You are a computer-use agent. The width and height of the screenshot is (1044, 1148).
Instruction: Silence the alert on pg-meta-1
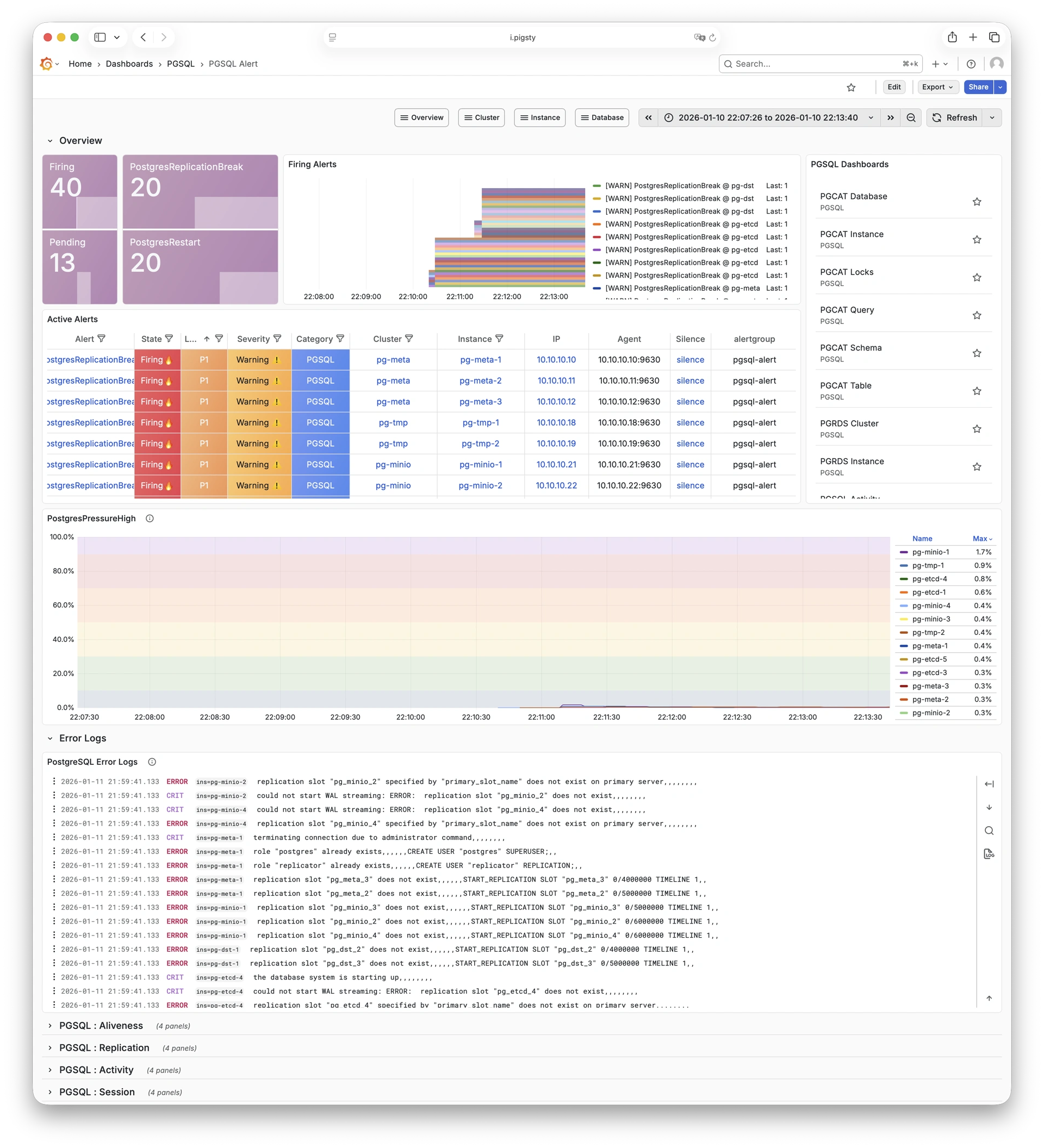[691, 359]
